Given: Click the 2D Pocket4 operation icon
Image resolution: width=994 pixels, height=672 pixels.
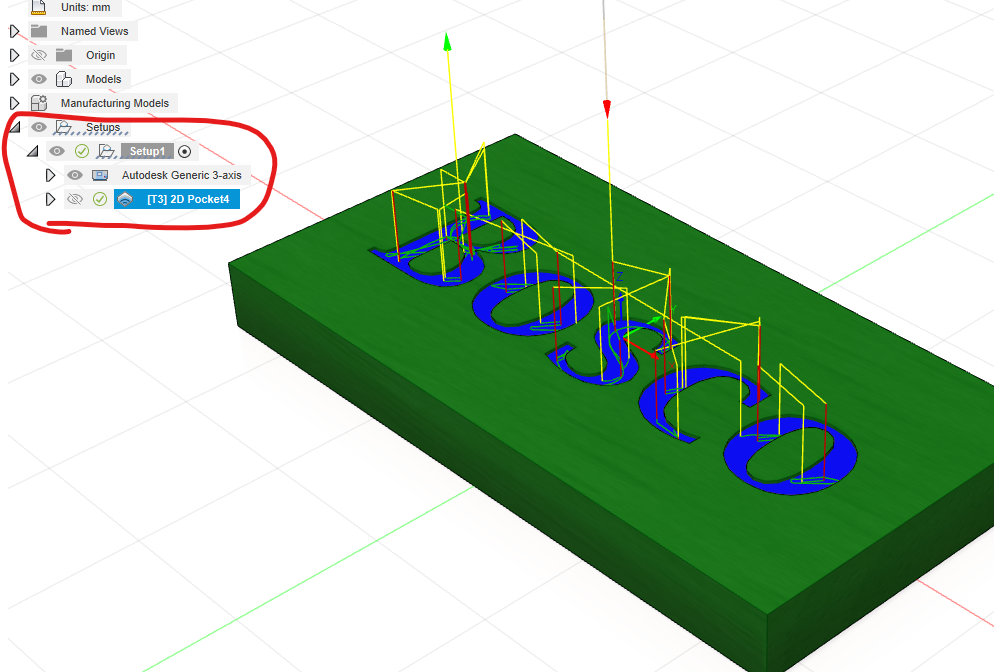Looking at the screenshot, I should pos(125,199).
